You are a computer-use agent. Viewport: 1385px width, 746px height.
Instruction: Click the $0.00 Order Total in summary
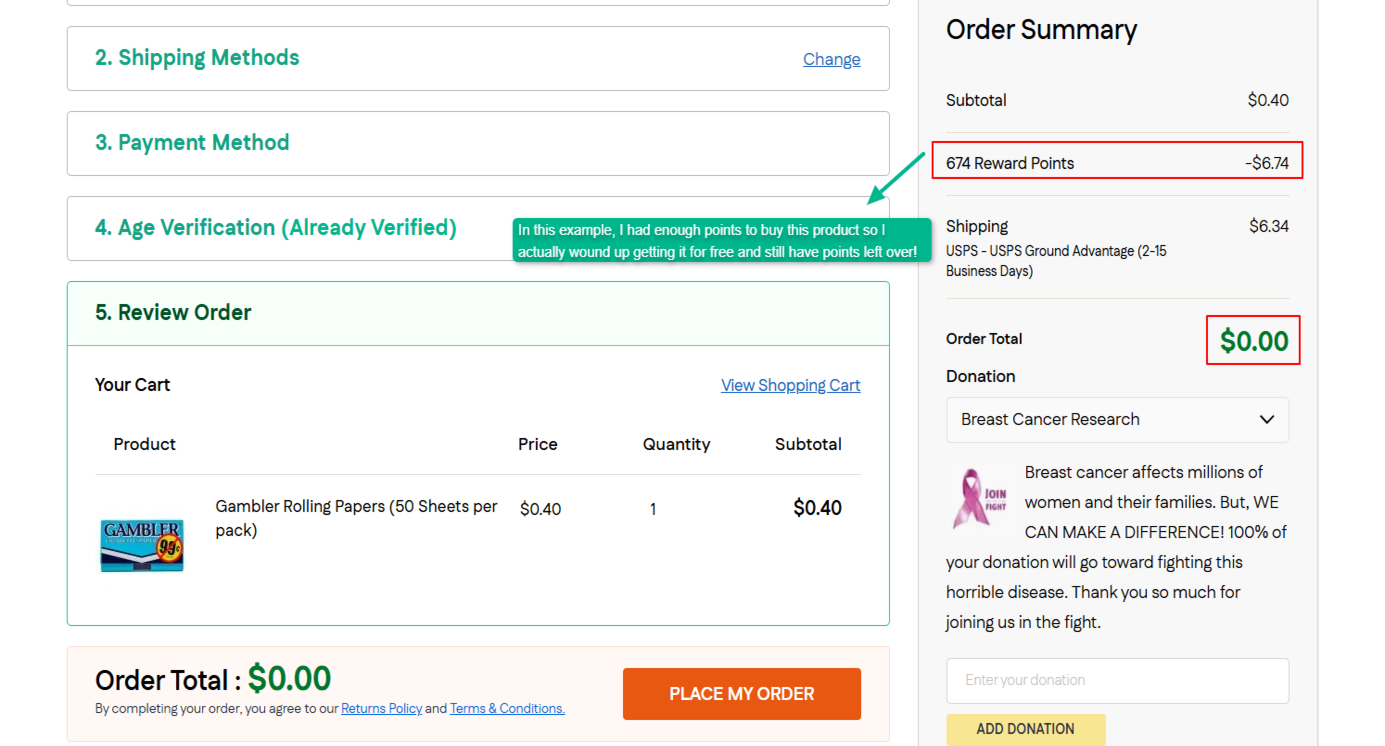(1253, 340)
